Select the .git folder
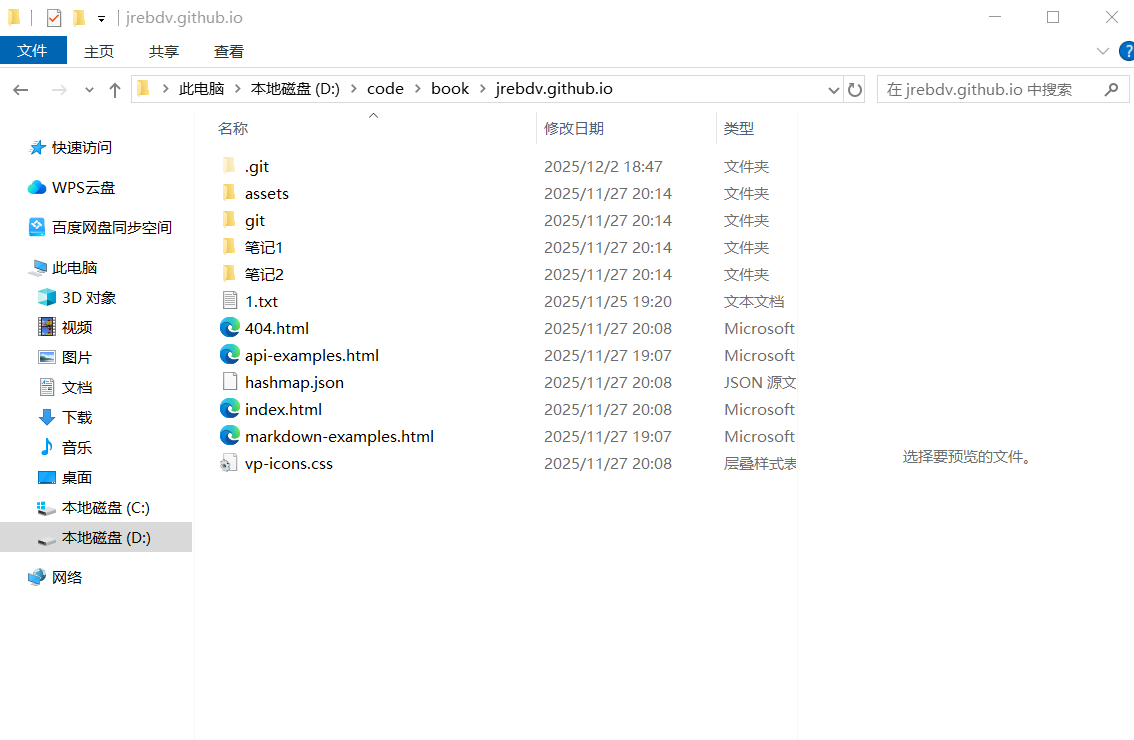 click(x=256, y=166)
